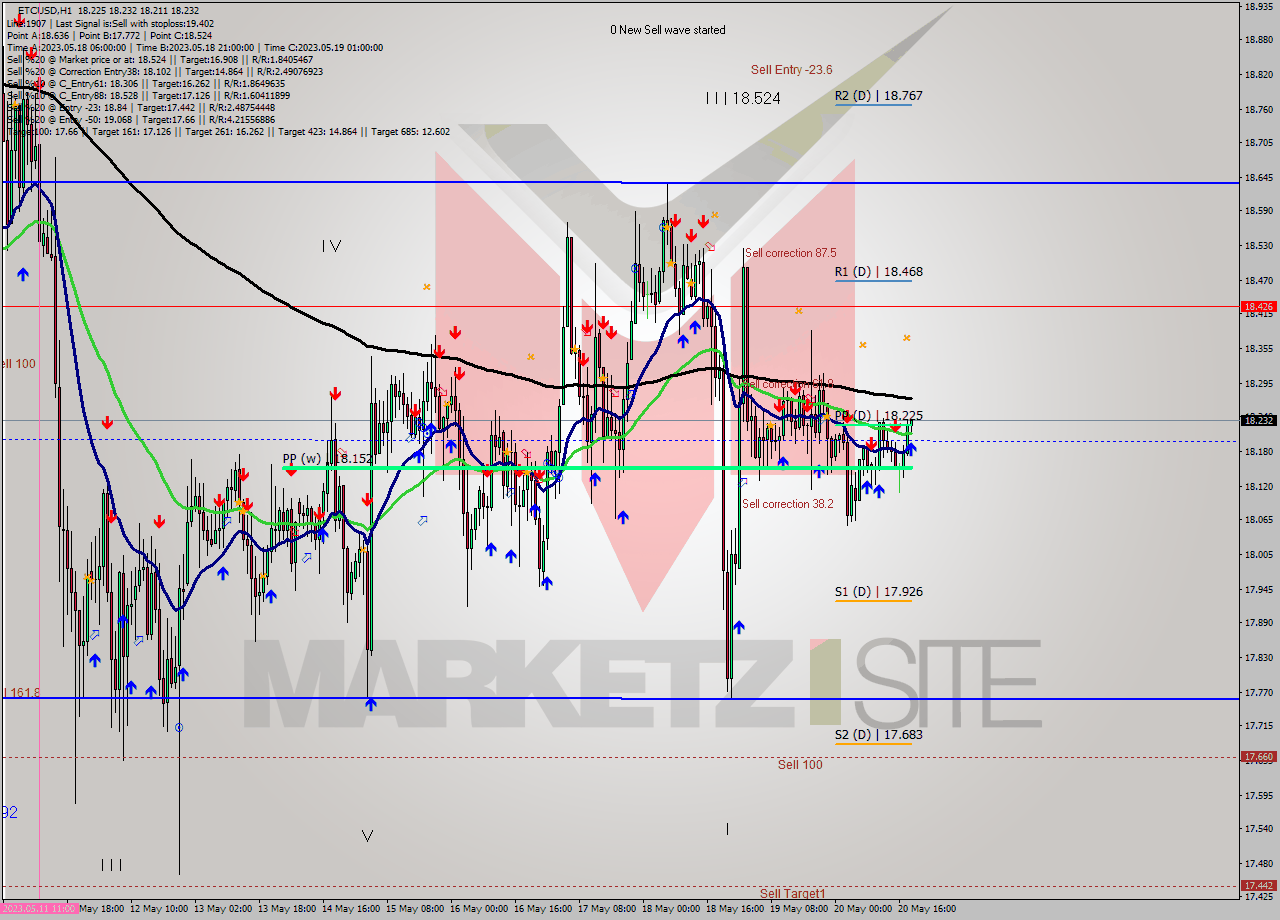Viewport: 1280px width, 920px height.
Task: Click the pink 2023.05.11 date tag
Action: coord(39,909)
